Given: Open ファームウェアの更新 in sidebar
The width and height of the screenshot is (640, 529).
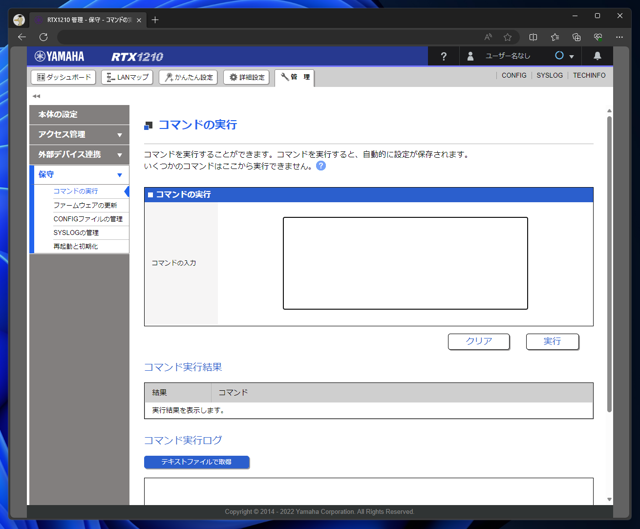Looking at the screenshot, I should coord(85,205).
